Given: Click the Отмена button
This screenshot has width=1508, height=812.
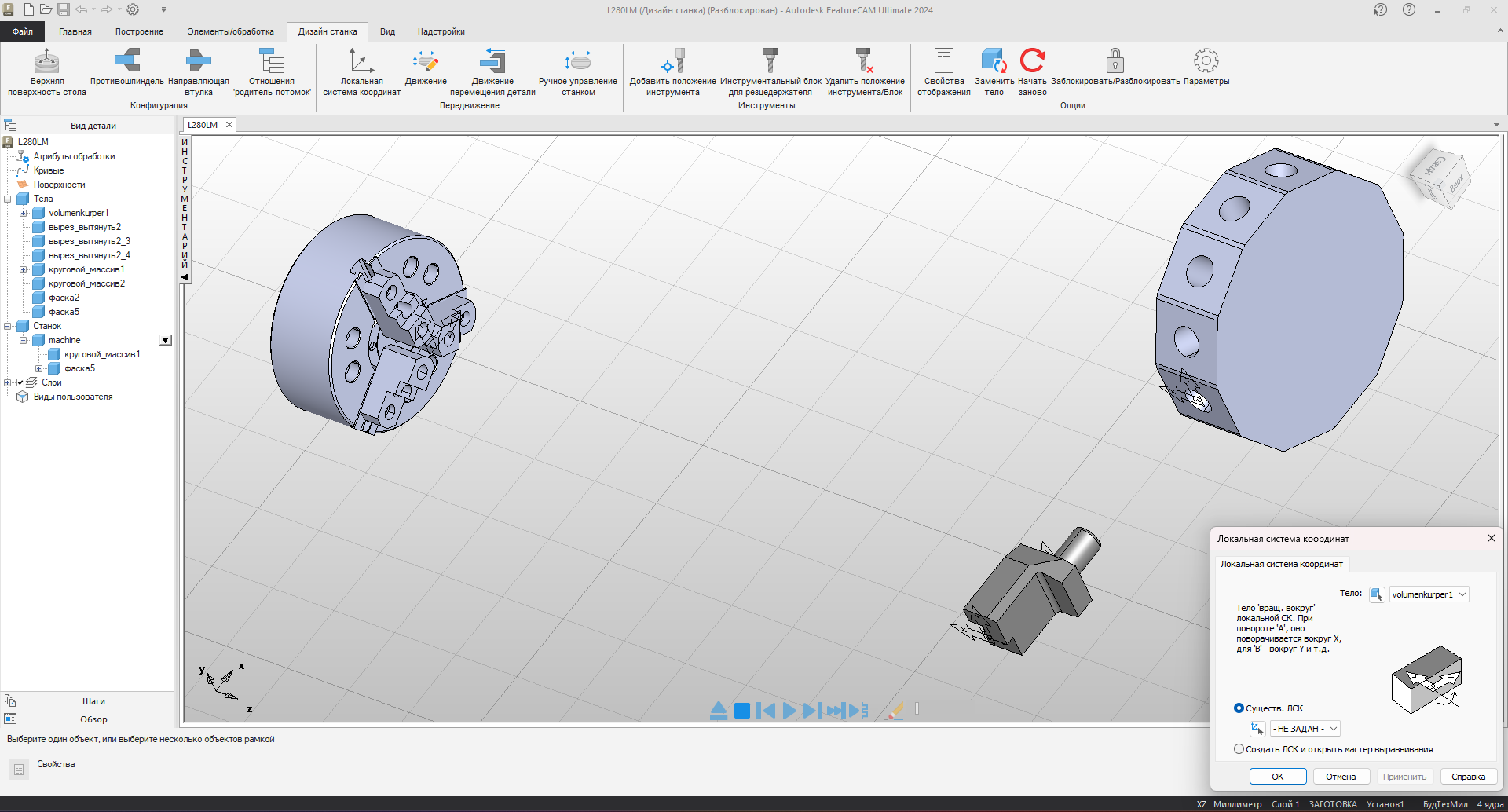Looking at the screenshot, I should [x=1341, y=777].
